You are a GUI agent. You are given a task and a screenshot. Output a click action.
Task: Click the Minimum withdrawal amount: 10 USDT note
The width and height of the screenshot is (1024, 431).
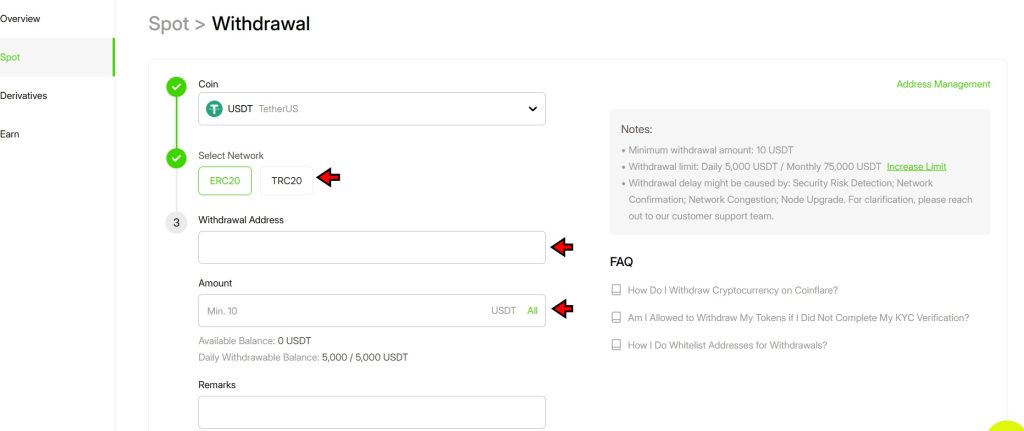(711, 150)
